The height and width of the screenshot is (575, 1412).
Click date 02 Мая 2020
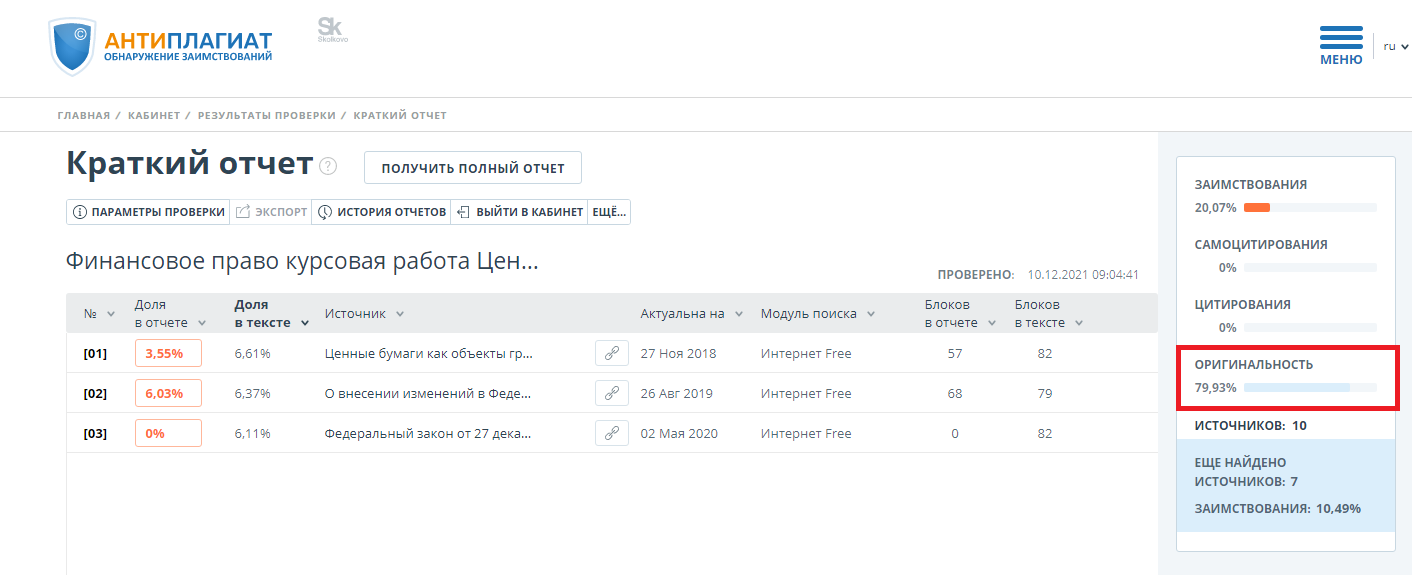pos(679,434)
